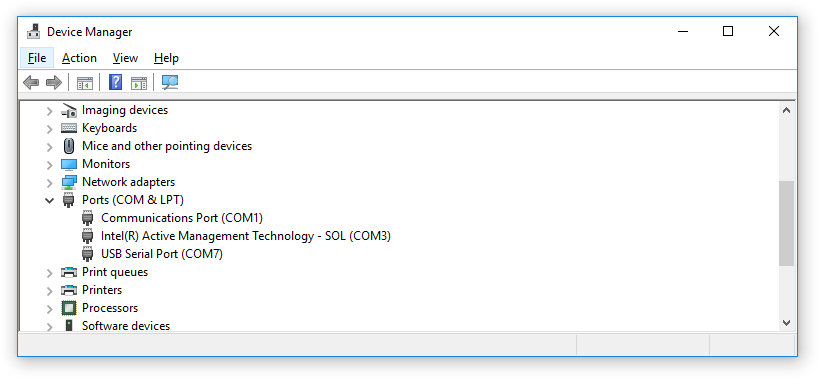
Task: Expand the Keyboards category
Action: click(x=50, y=128)
